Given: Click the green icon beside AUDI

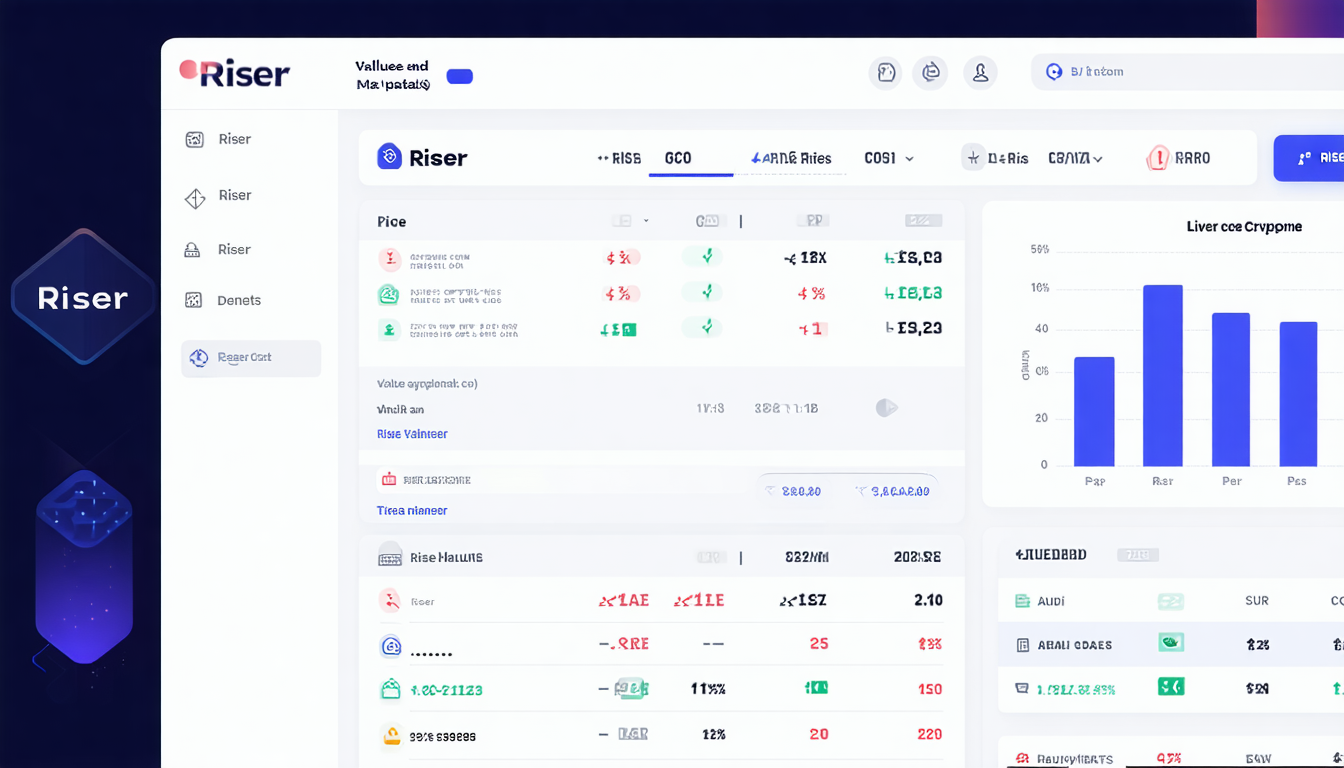Looking at the screenshot, I should pyautogui.click(x=1022, y=601).
